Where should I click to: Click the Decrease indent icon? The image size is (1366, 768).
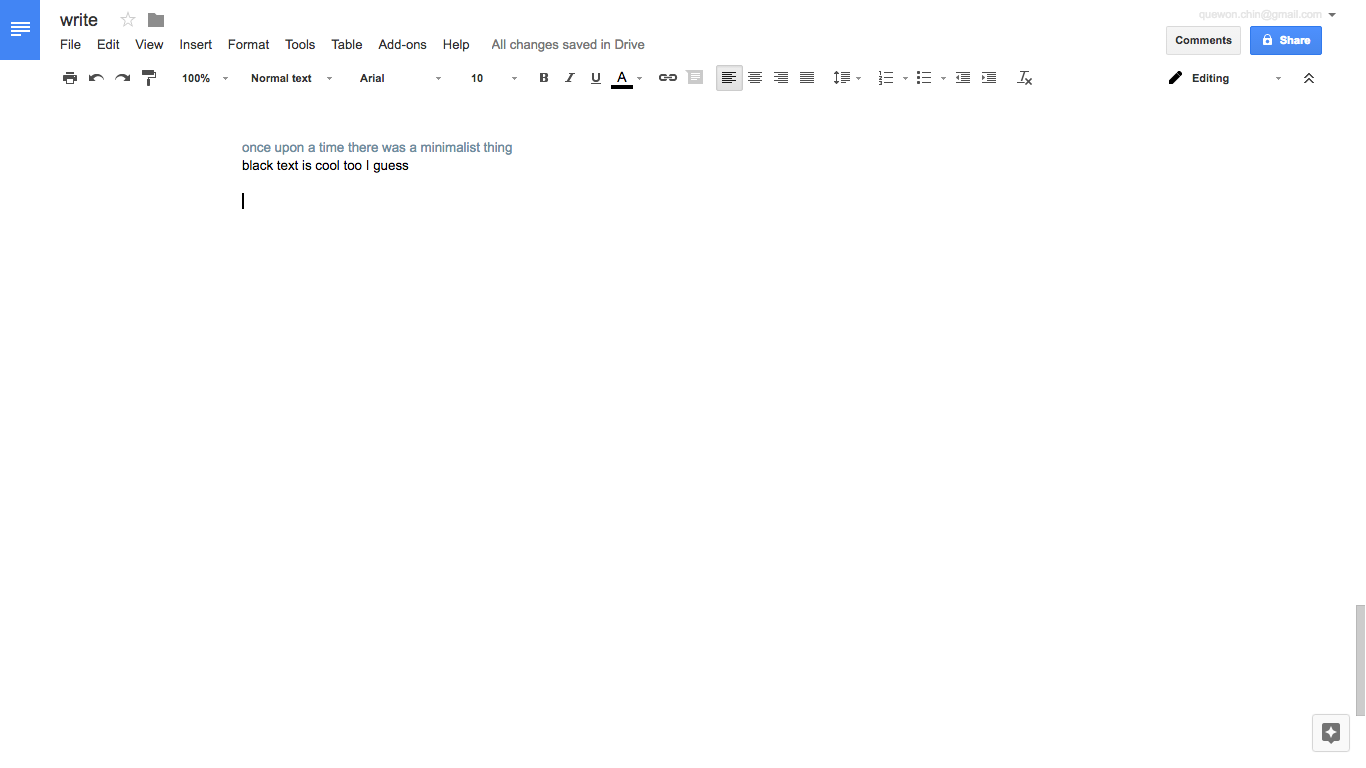coord(962,78)
